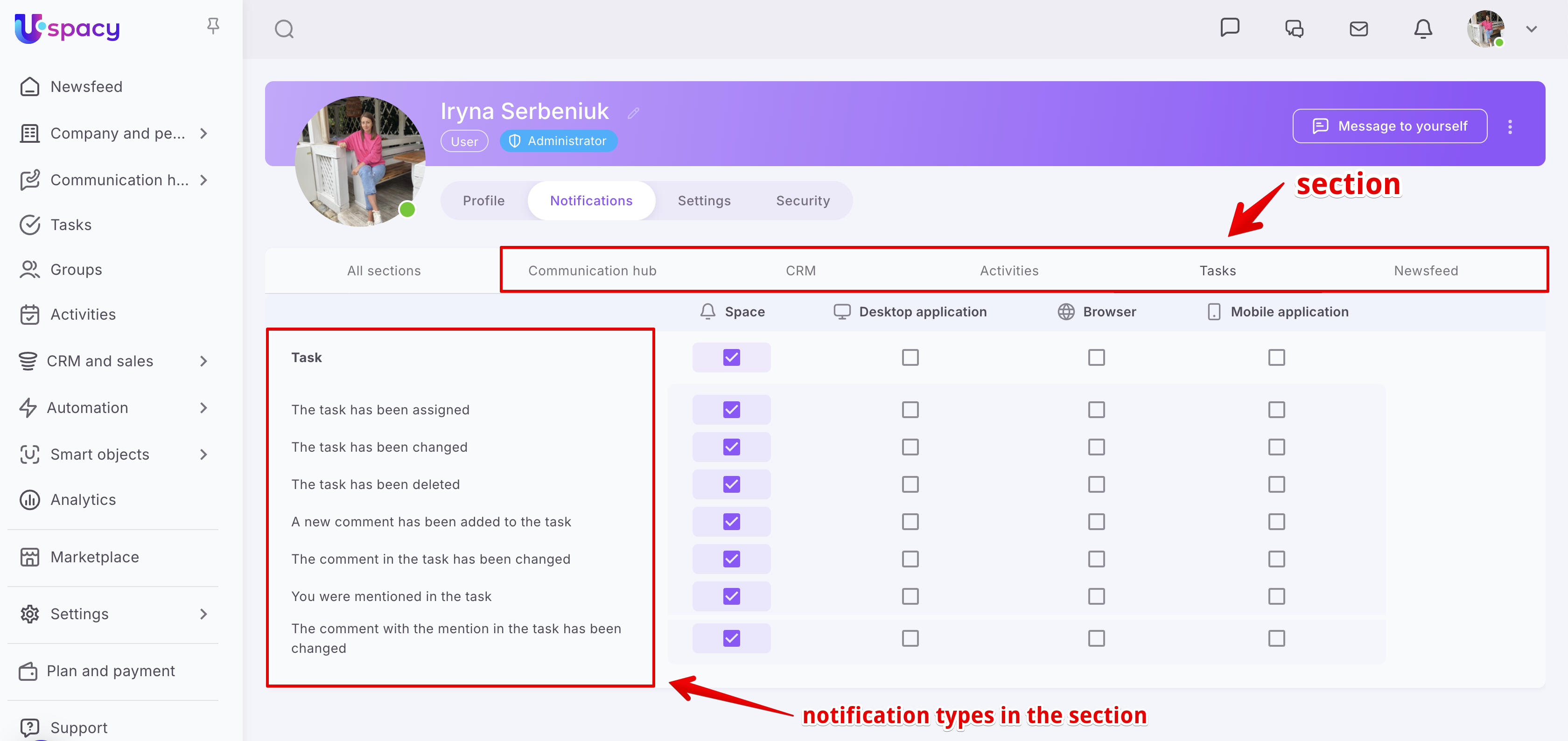Click the search magnifier icon
The width and height of the screenshot is (1568, 741).
284,29
